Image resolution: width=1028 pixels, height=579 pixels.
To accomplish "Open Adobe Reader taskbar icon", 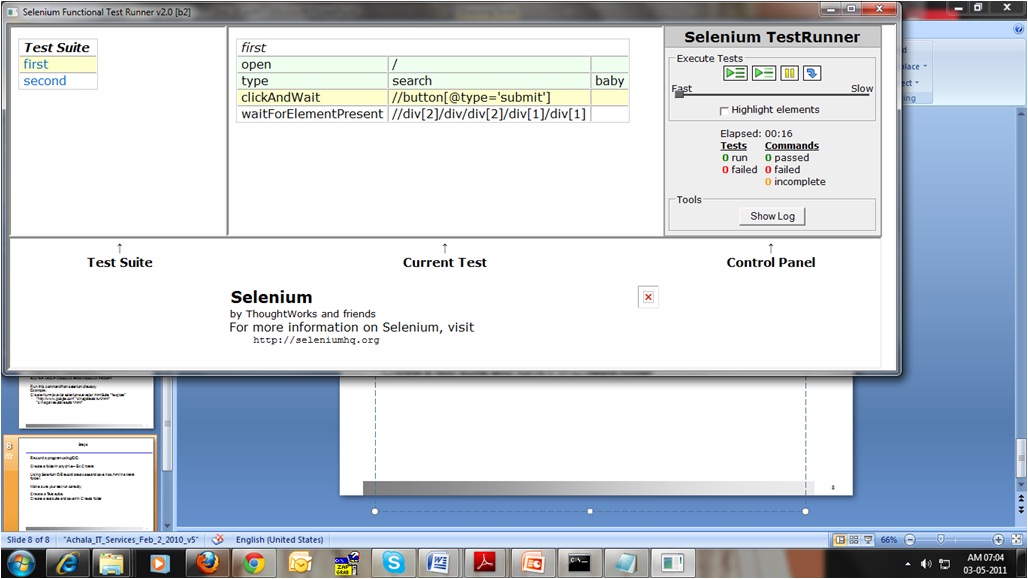I will pyautogui.click(x=485, y=563).
